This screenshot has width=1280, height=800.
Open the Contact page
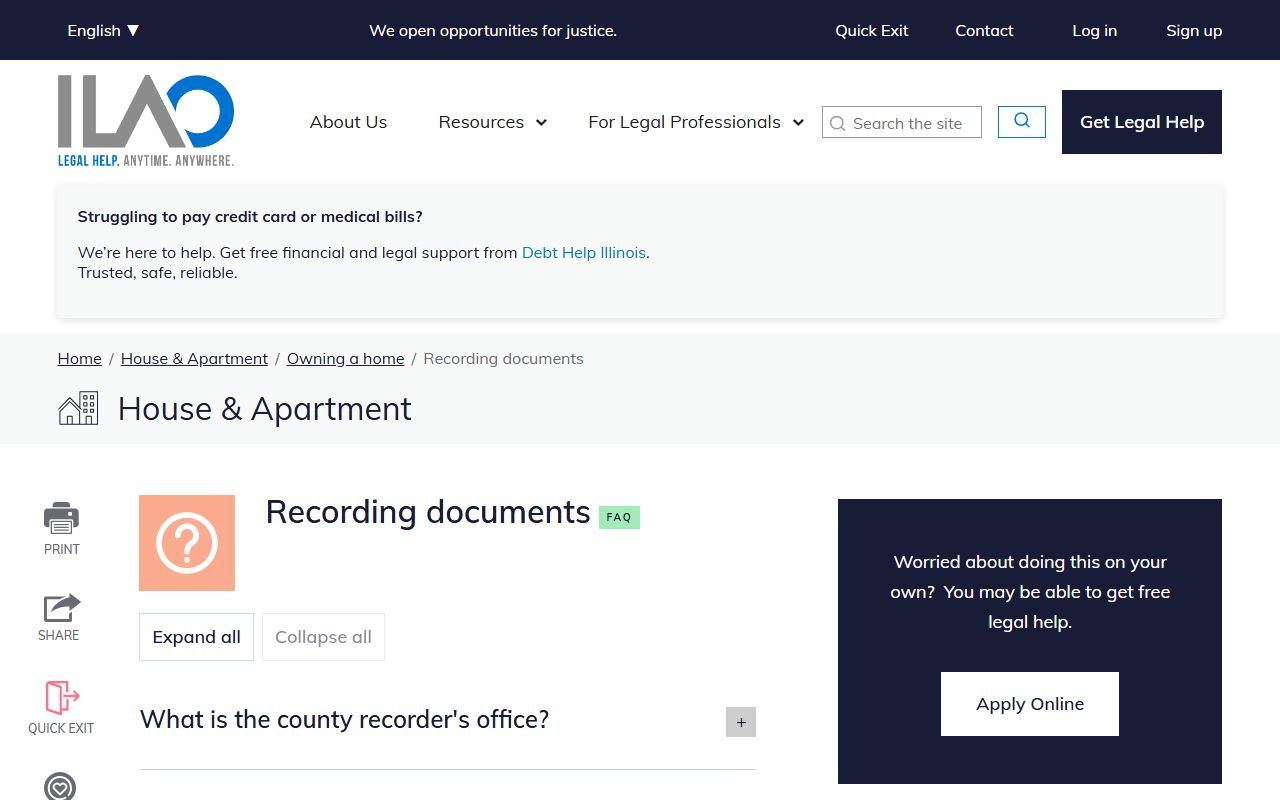click(984, 30)
